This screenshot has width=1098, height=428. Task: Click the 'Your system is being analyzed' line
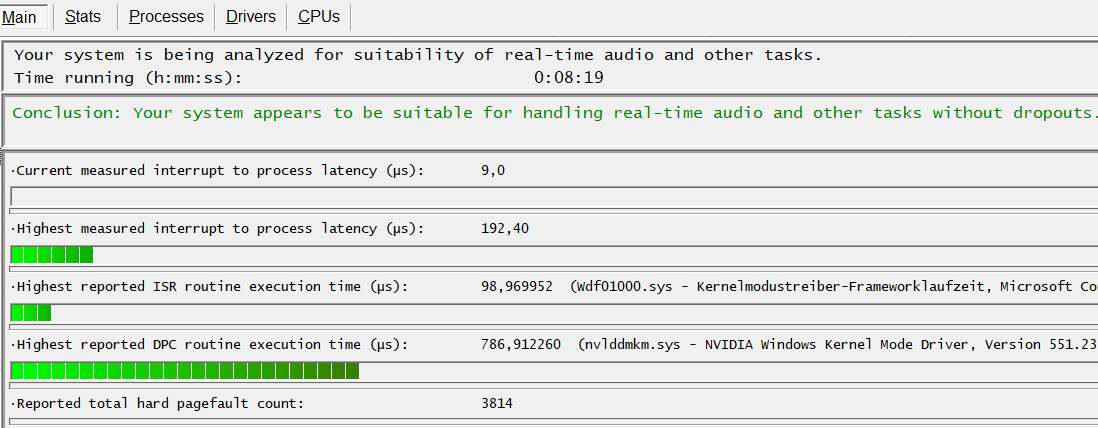point(418,55)
